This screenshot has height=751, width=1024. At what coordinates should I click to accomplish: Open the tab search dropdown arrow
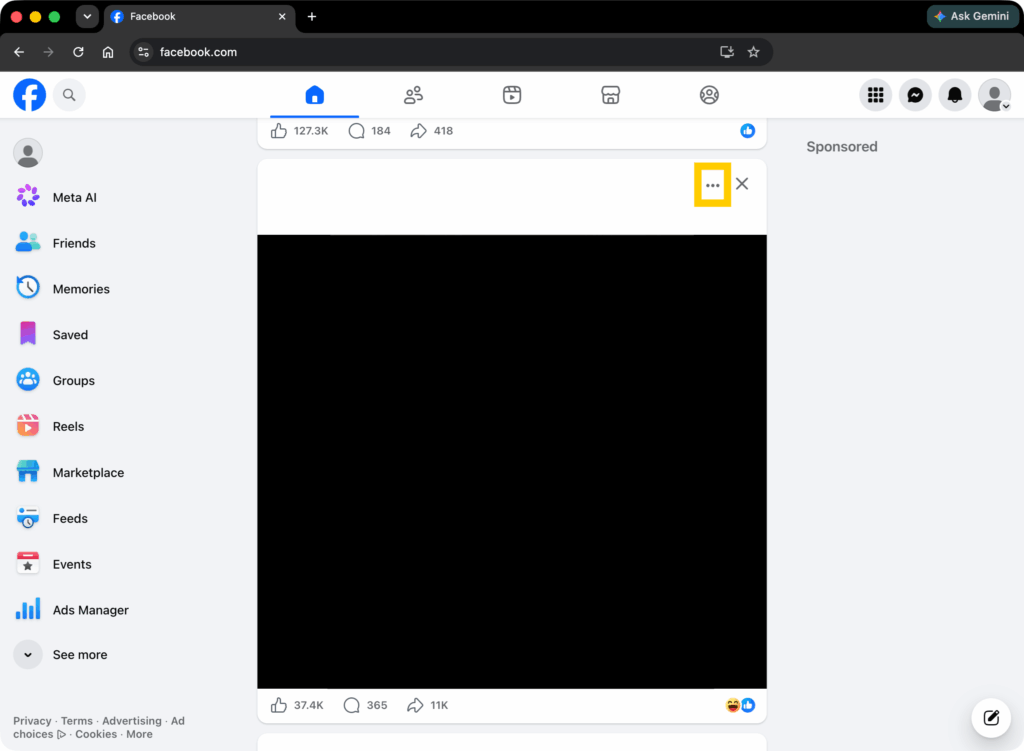pyautogui.click(x=87, y=16)
